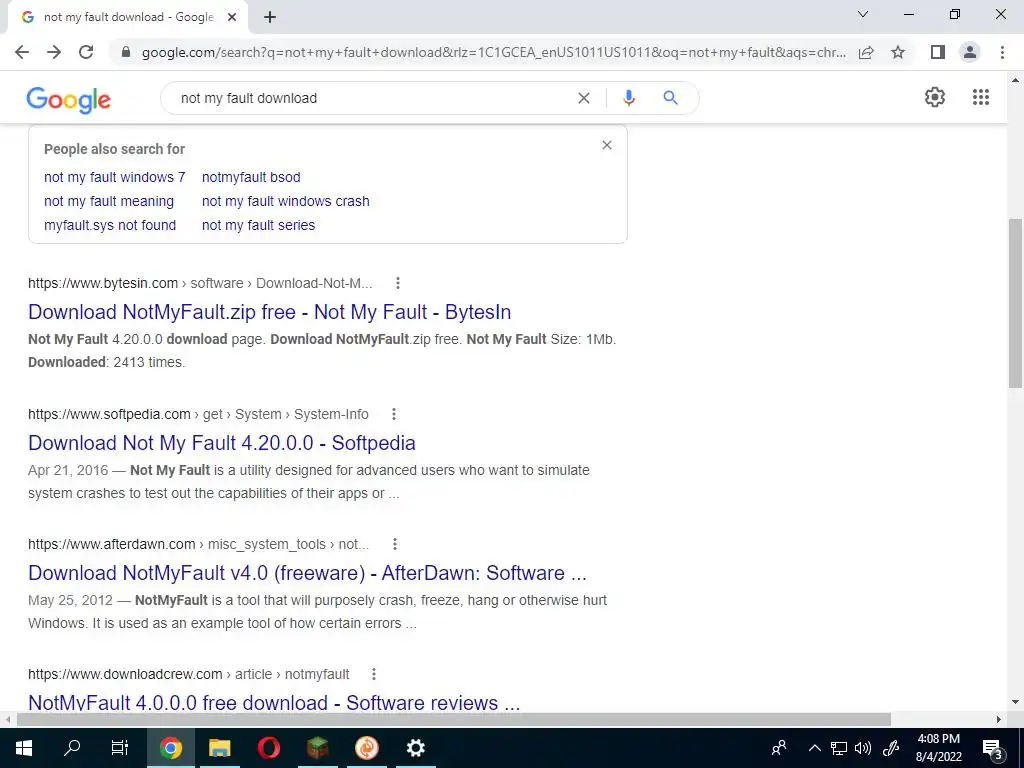Search 'not my fault series' suggestion
This screenshot has height=768, width=1024.
(259, 225)
